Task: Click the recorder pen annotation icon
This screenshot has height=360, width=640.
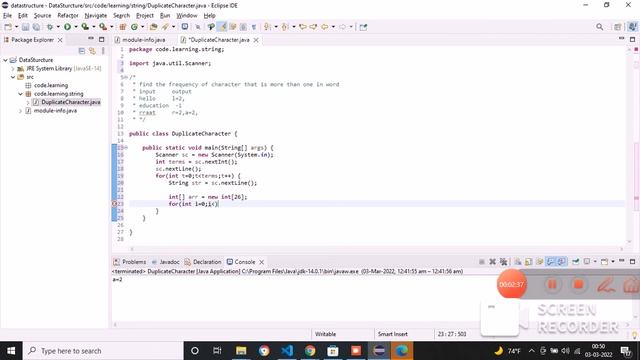Action: 606,284
